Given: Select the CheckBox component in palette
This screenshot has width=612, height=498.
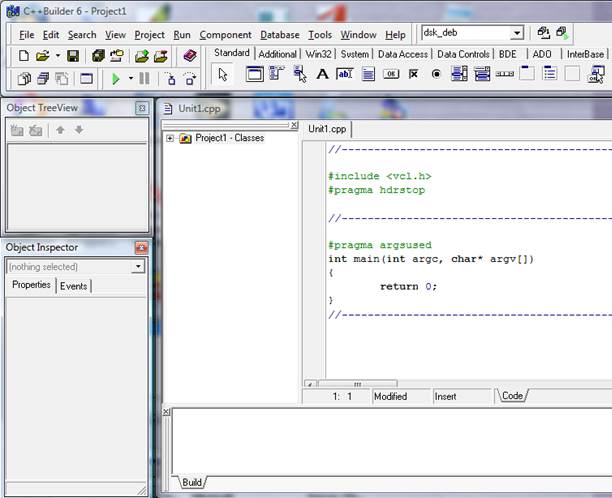Looking at the screenshot, I should [x=413, y=74].
